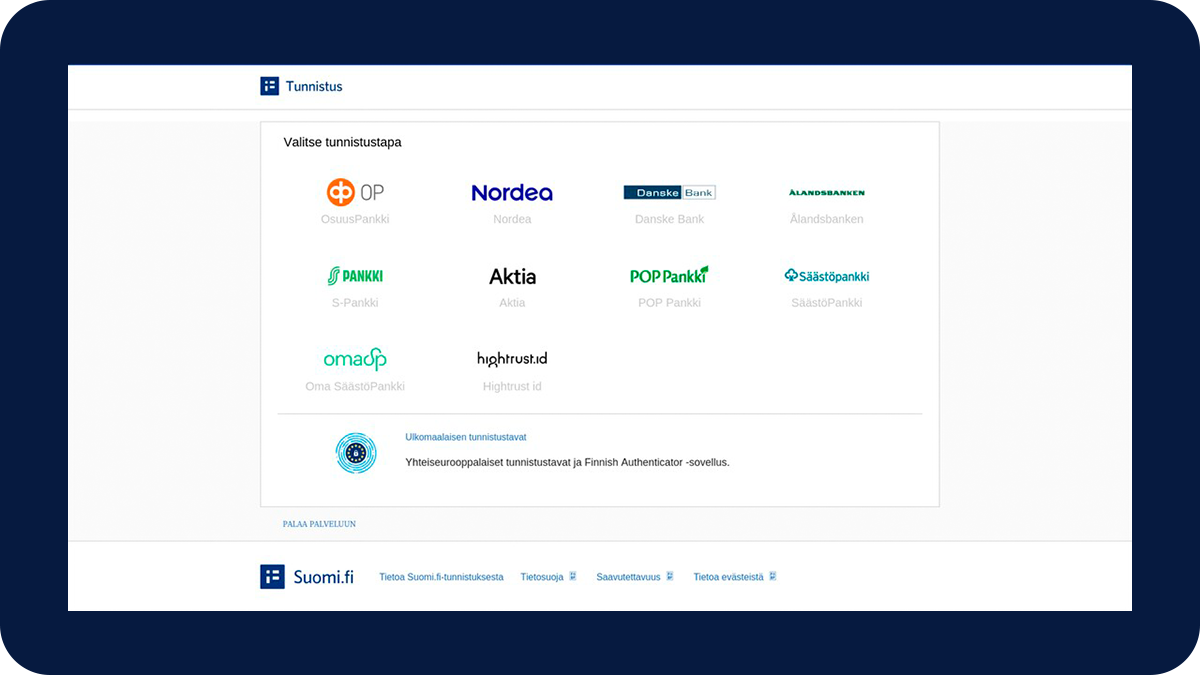Choose the Ålandsbanken logo
The image size is (1200, 675).
[x=826, y=192]
